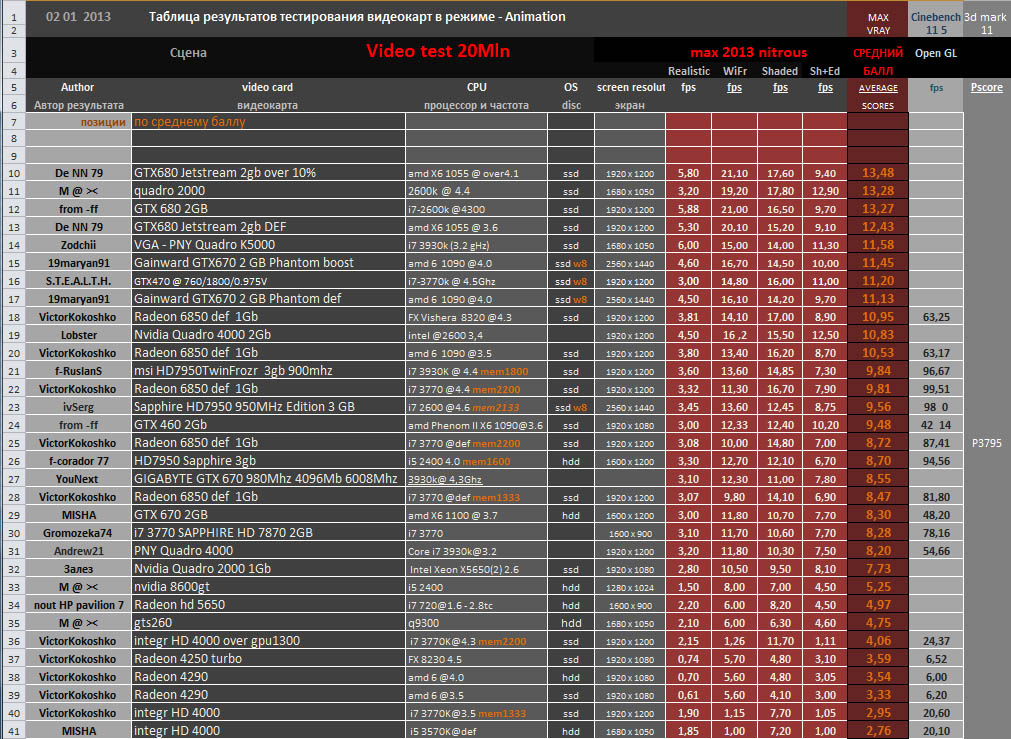
Task: Select 'Nvidia Quadro 2000 1Gb' cell
Action: 268,569
